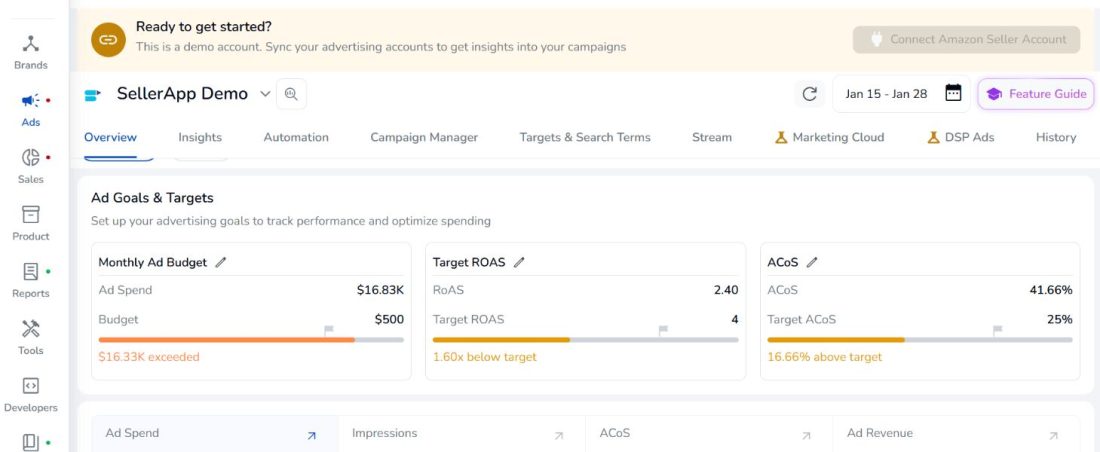
Task: Click the "Ready to get started?" heading
Action: pos(203,27)
